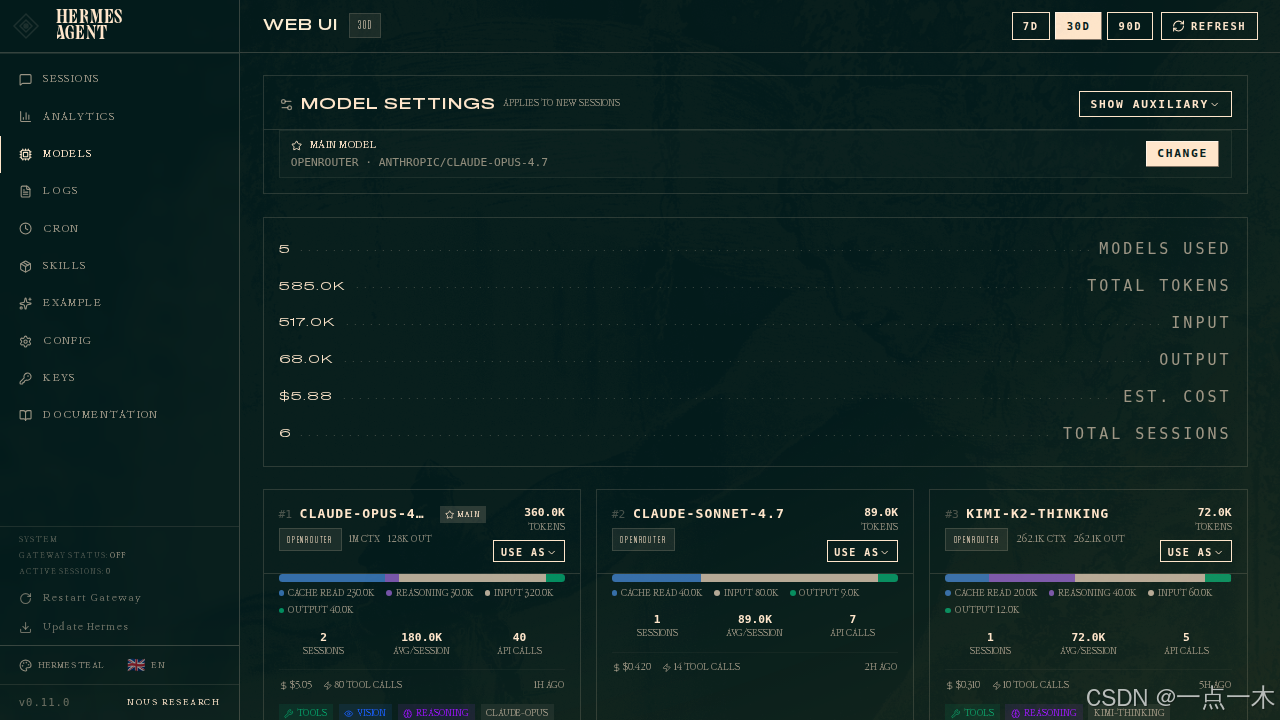Viewport: 1280px width, 720px height.
Task: Open the Cron clock icon
Action: coord(26,229)
